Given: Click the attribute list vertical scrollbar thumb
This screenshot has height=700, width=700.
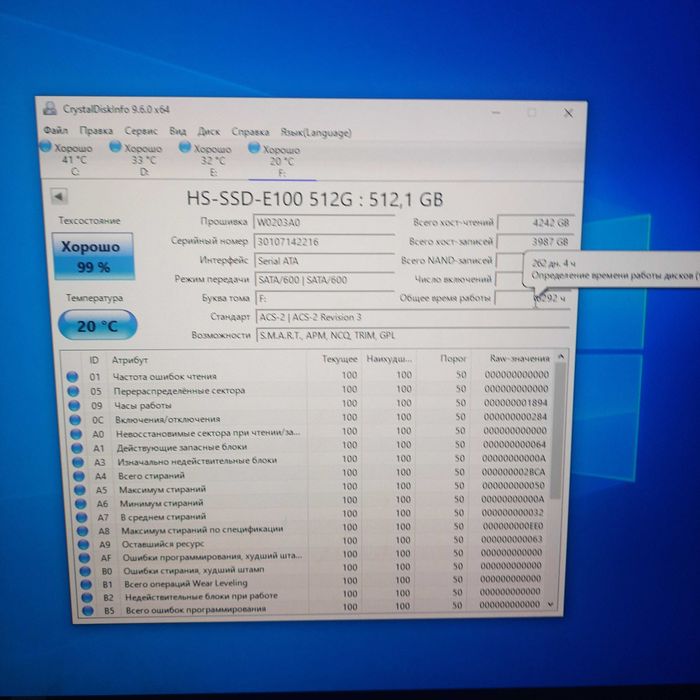Looking at the screenshot, I should pyautogui.click(x=557, y=429).
